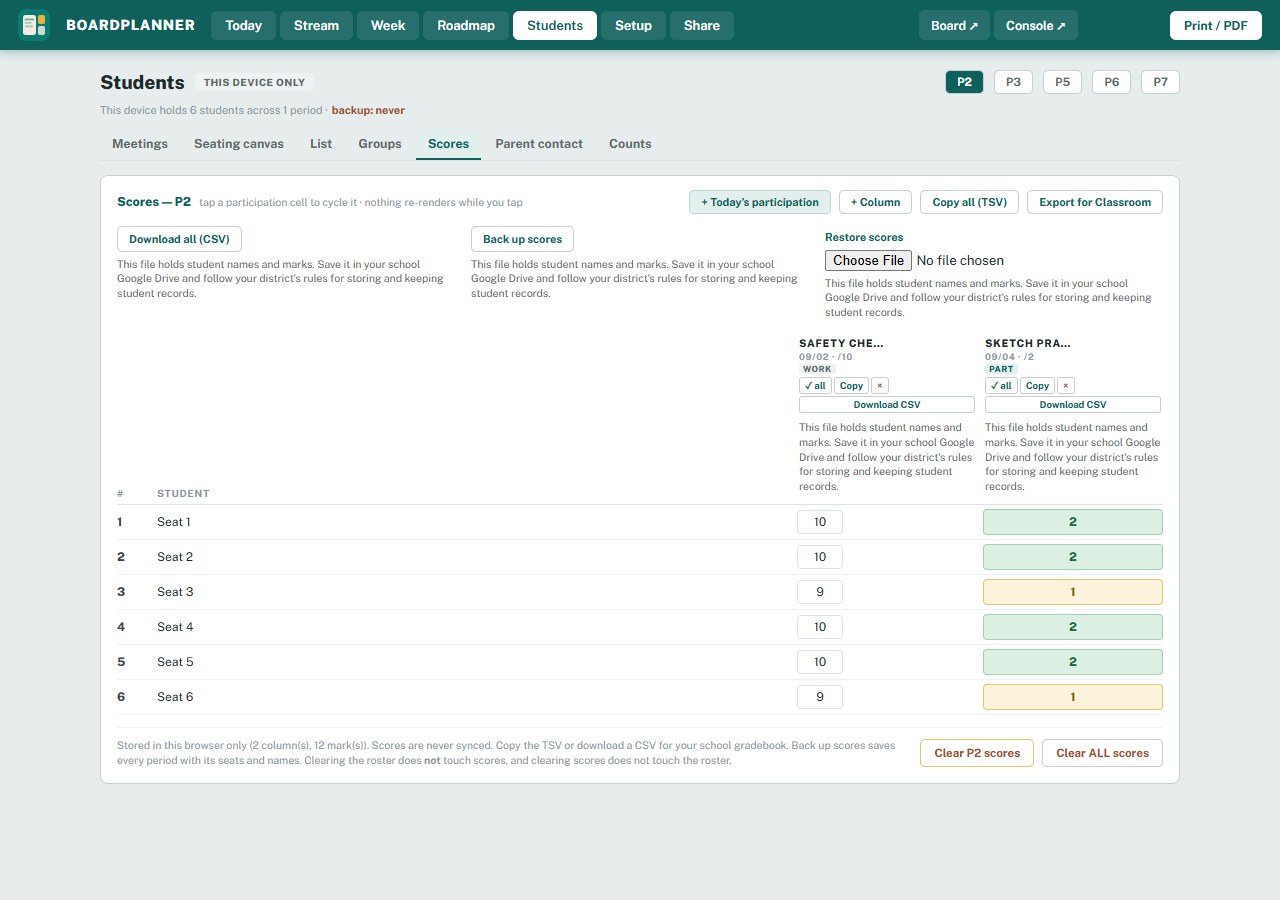Open Board in new window

tap(954, 25)
